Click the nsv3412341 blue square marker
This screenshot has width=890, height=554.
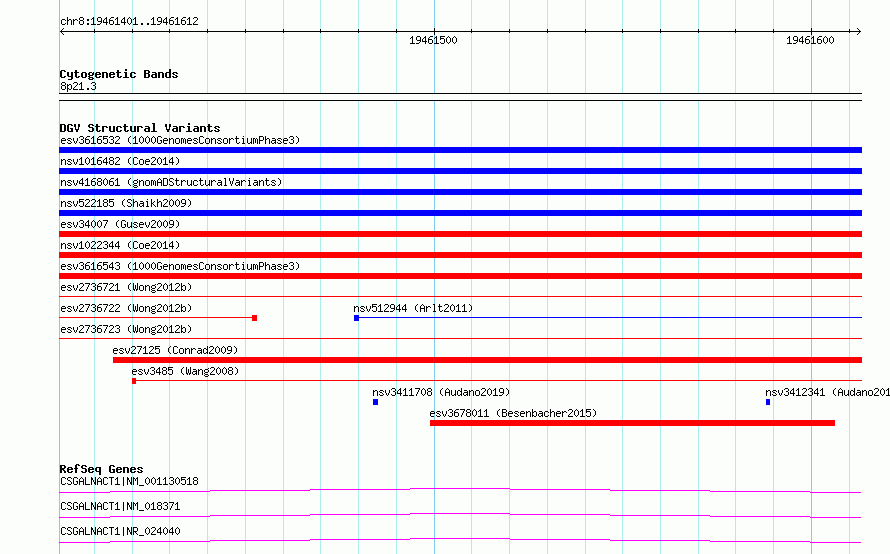coord(768,402)
